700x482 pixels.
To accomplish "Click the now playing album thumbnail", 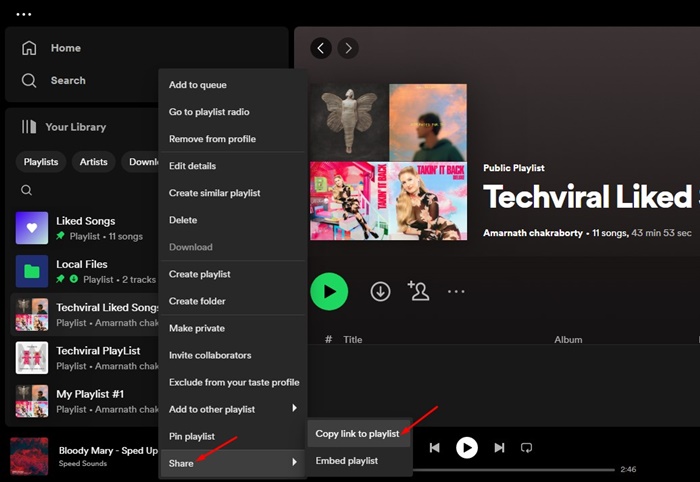I will click(x=29, y=456).
